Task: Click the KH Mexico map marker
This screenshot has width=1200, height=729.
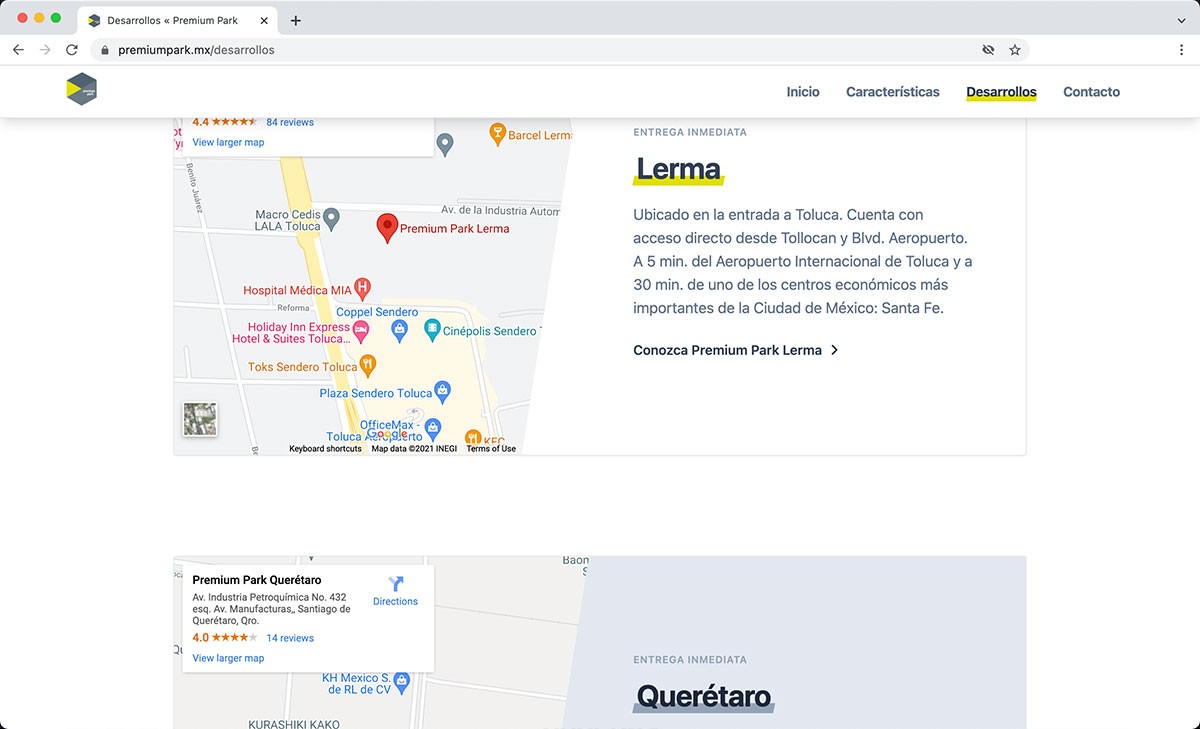Action: pyautogui.click(x=402, y=682)
